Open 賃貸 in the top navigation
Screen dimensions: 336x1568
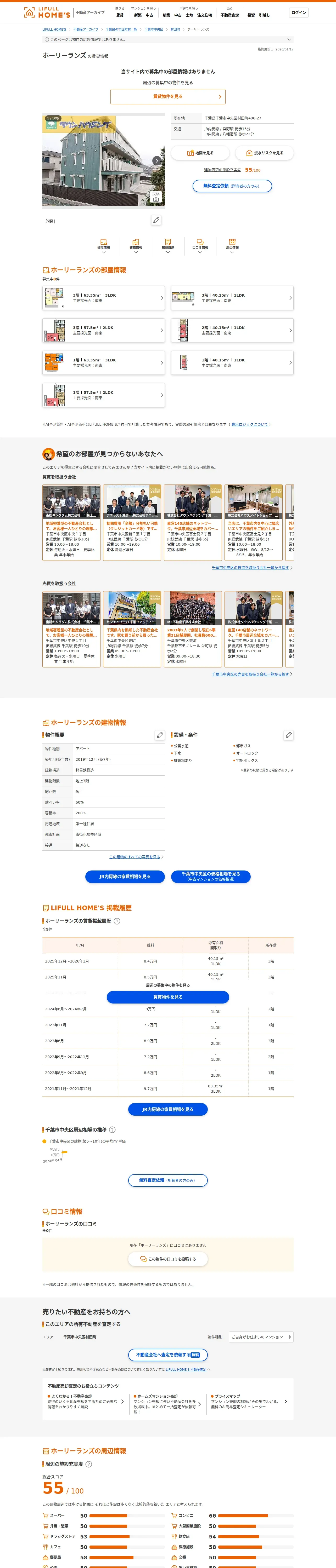tap(120, 15)
